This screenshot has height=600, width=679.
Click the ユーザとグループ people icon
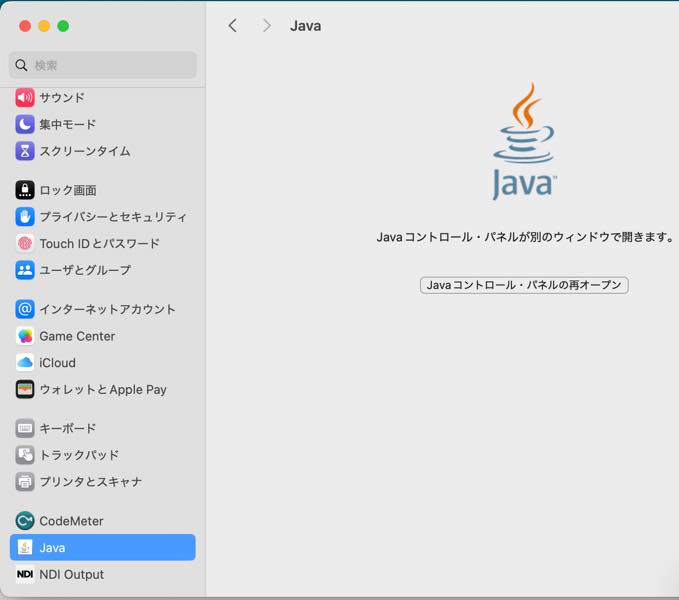(x=25, y=270)
